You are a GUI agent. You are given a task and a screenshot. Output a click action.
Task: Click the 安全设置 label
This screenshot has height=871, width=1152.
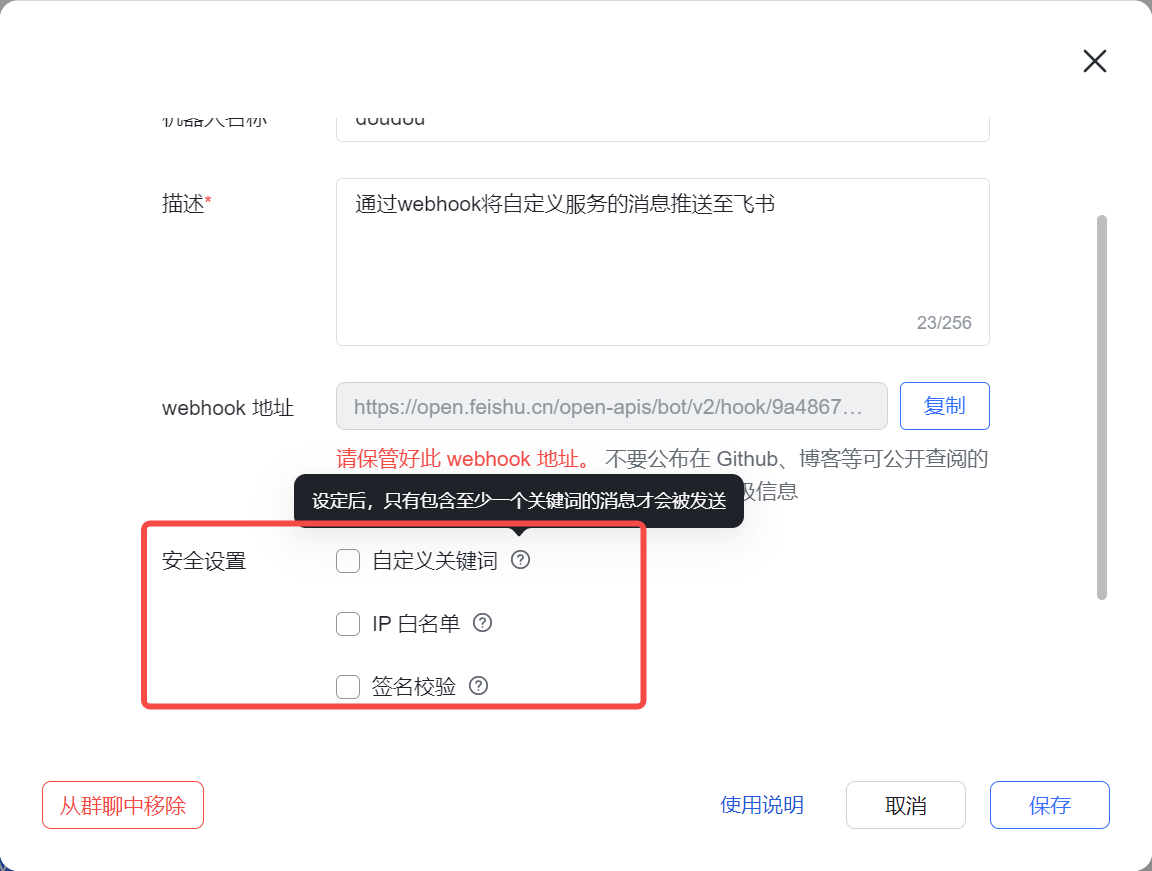[204, 561]
